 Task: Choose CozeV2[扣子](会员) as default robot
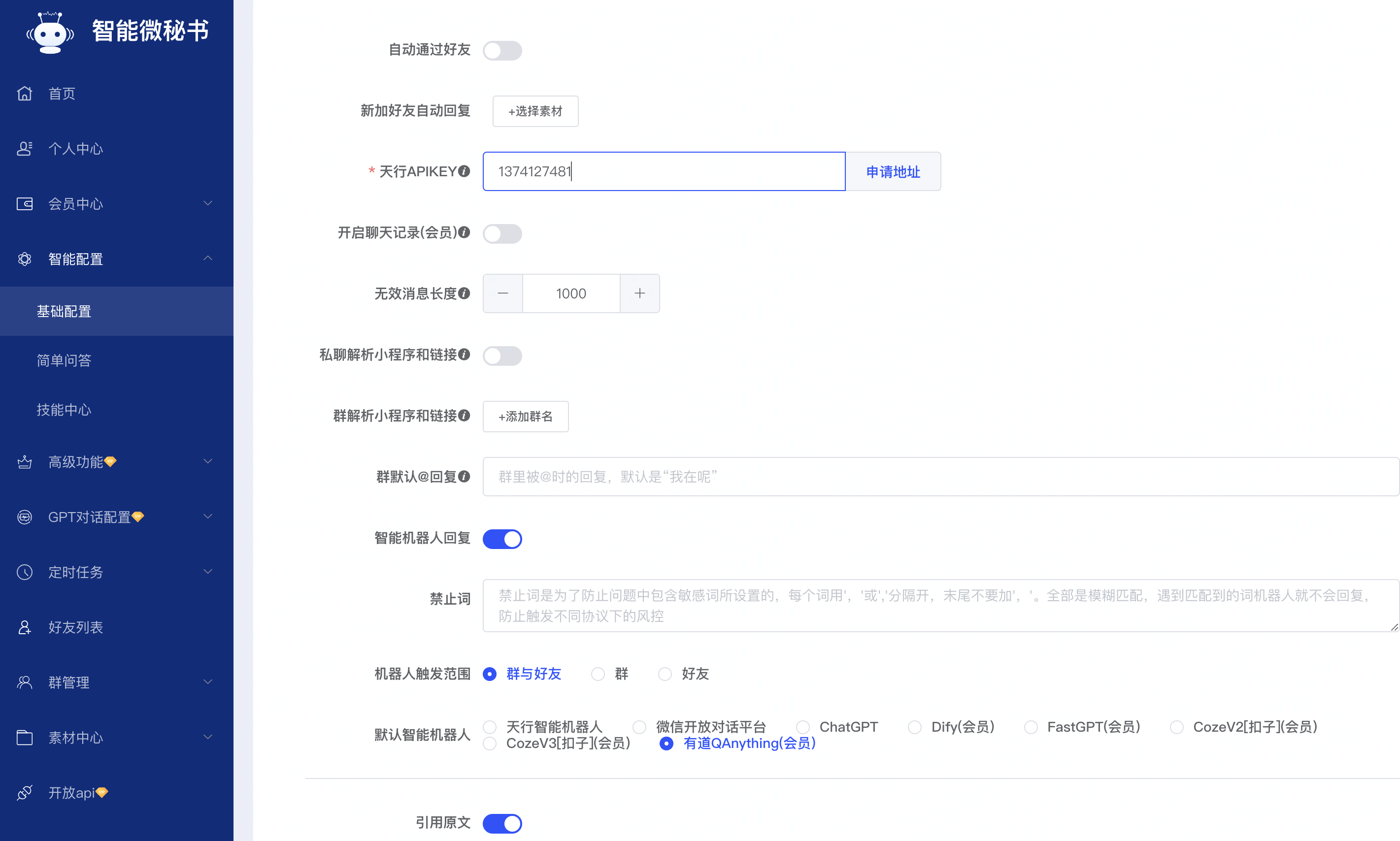[1177, 727]
